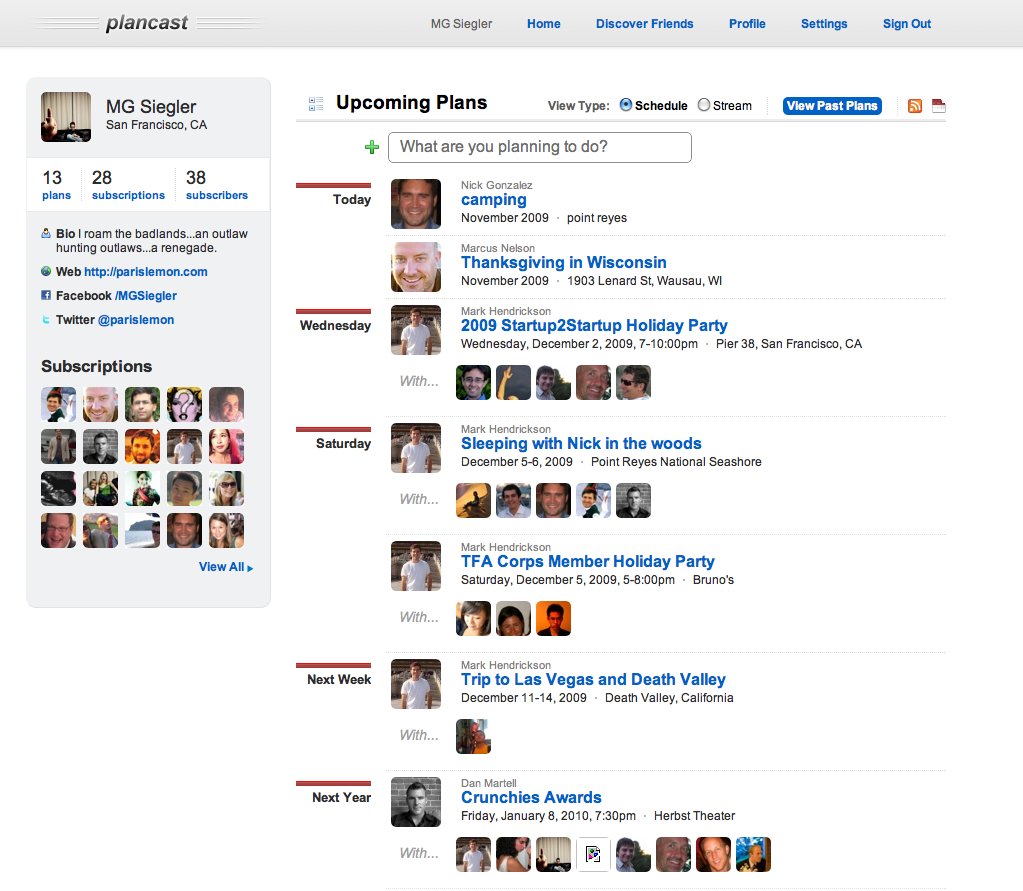1023x891 pixels.
Task: Click the list icon beside Upcoming Plans
Action: click(x=316, y=104)
